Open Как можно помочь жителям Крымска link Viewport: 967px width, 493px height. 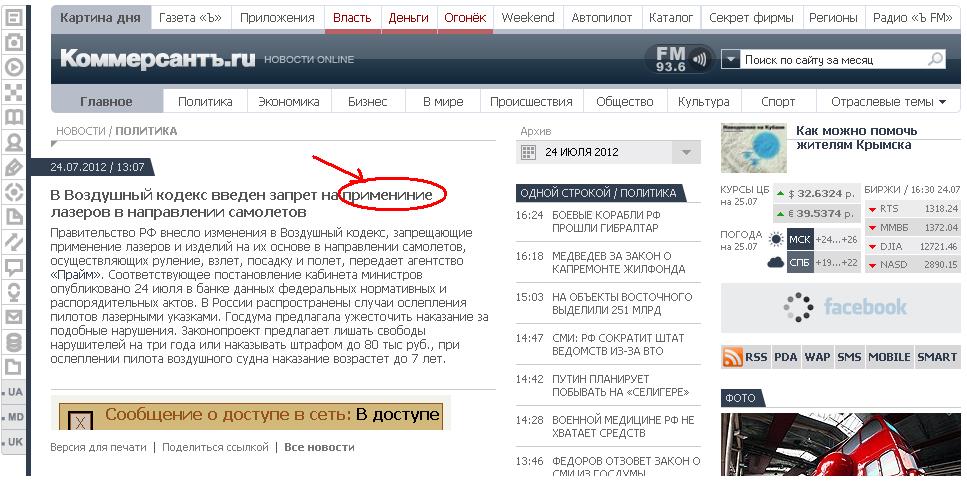tap(857, 138)
